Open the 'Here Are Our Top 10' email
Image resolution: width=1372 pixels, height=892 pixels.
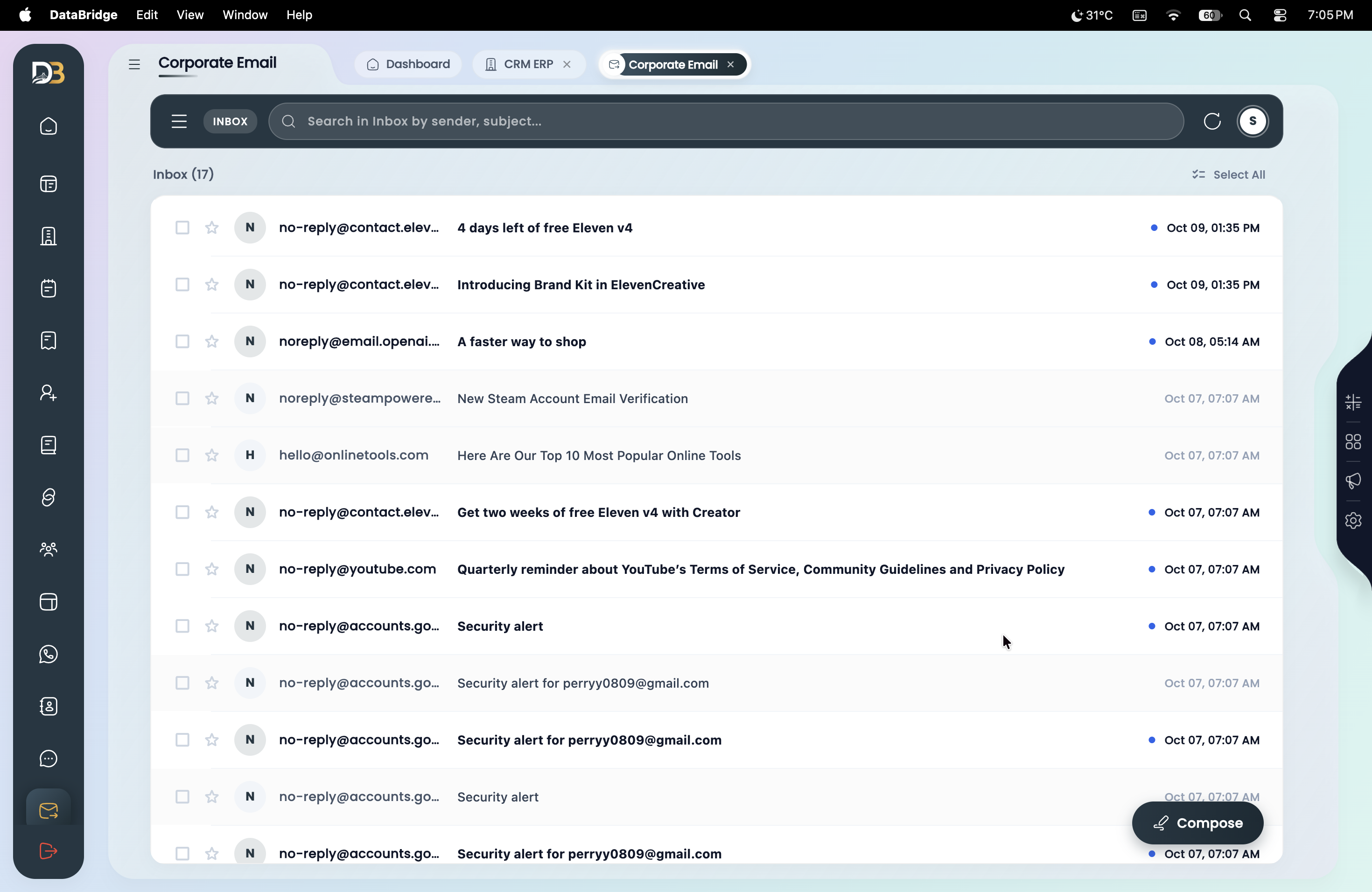tap(716, 455)
